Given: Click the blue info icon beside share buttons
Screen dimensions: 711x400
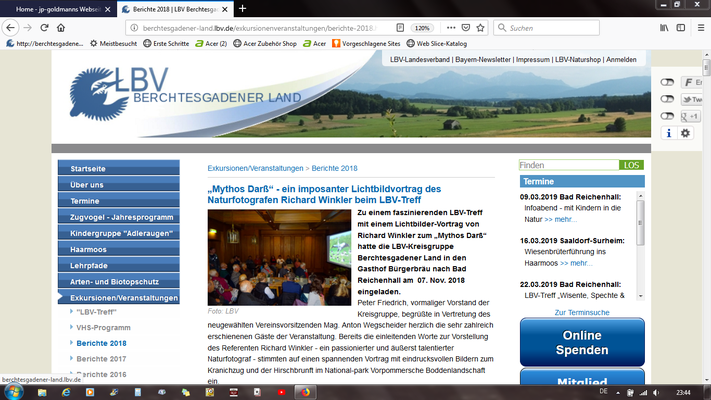Looking at the screenshot, I should (668, 133).
